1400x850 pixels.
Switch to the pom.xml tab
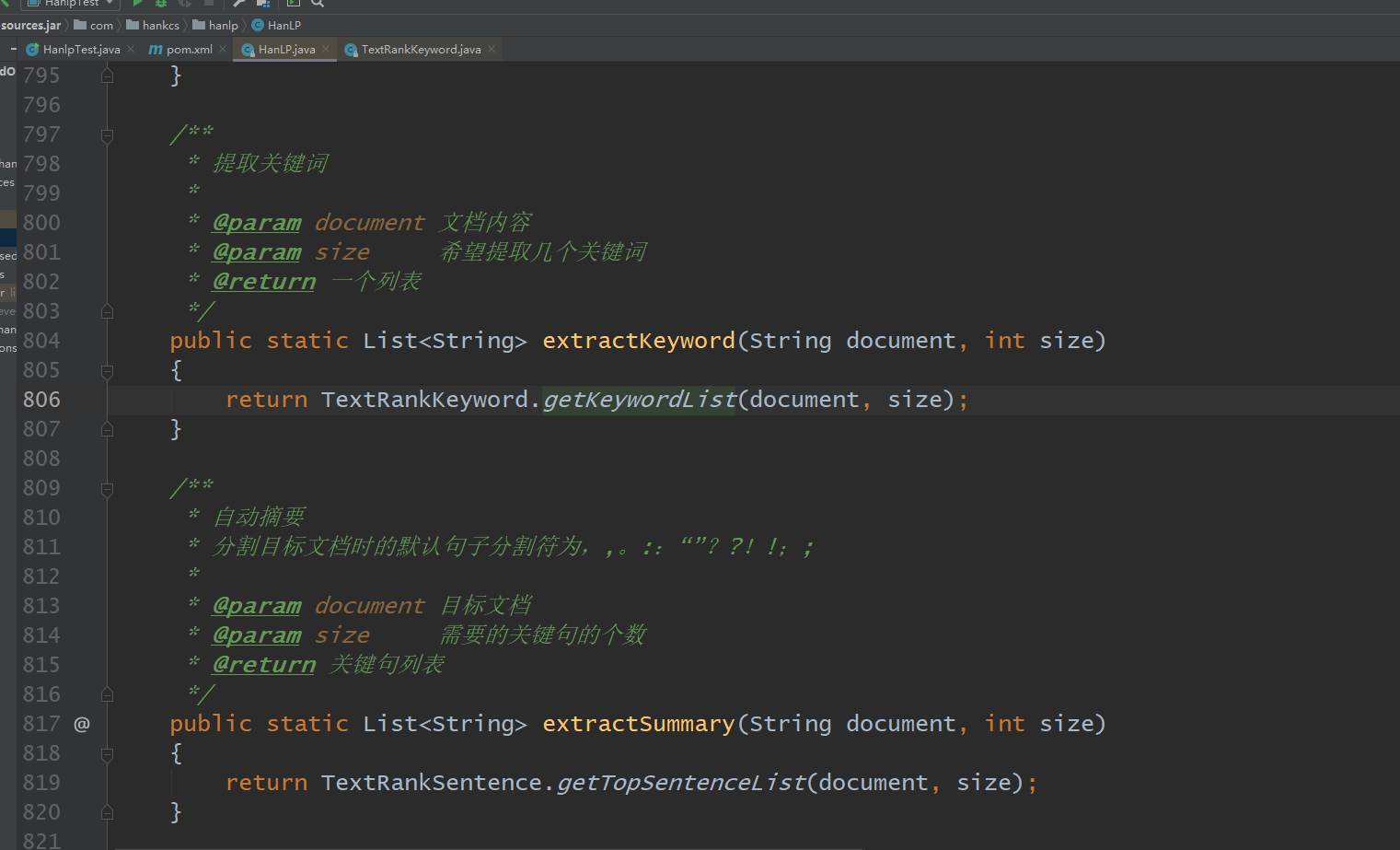point(189,49)
